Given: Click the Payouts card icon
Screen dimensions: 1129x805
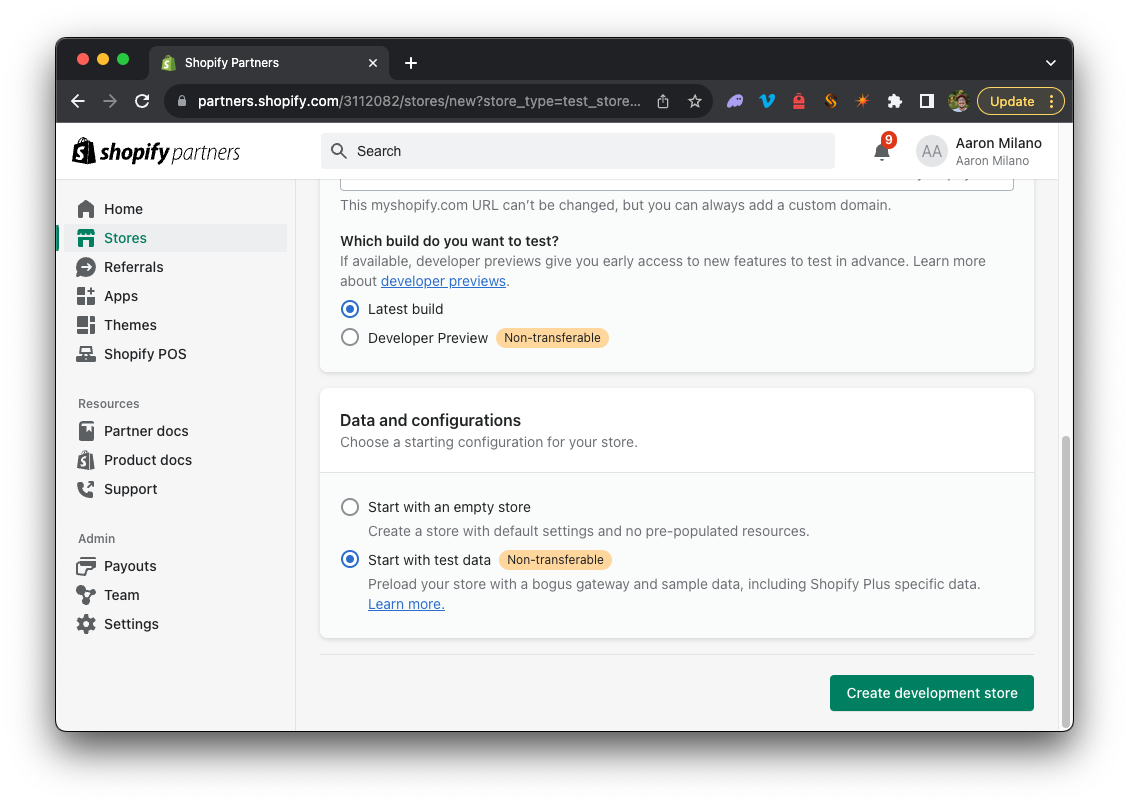Looking at the screenshot, I should 86,566.
